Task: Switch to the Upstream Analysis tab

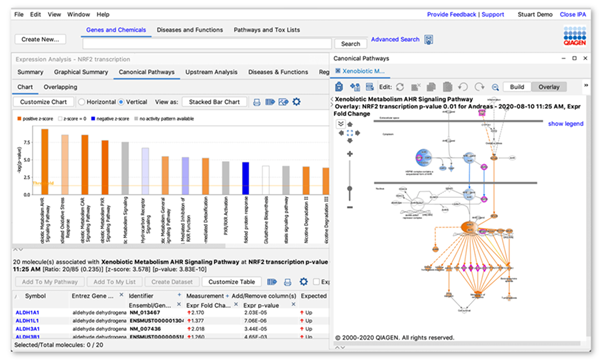Action: coord(211,72)
